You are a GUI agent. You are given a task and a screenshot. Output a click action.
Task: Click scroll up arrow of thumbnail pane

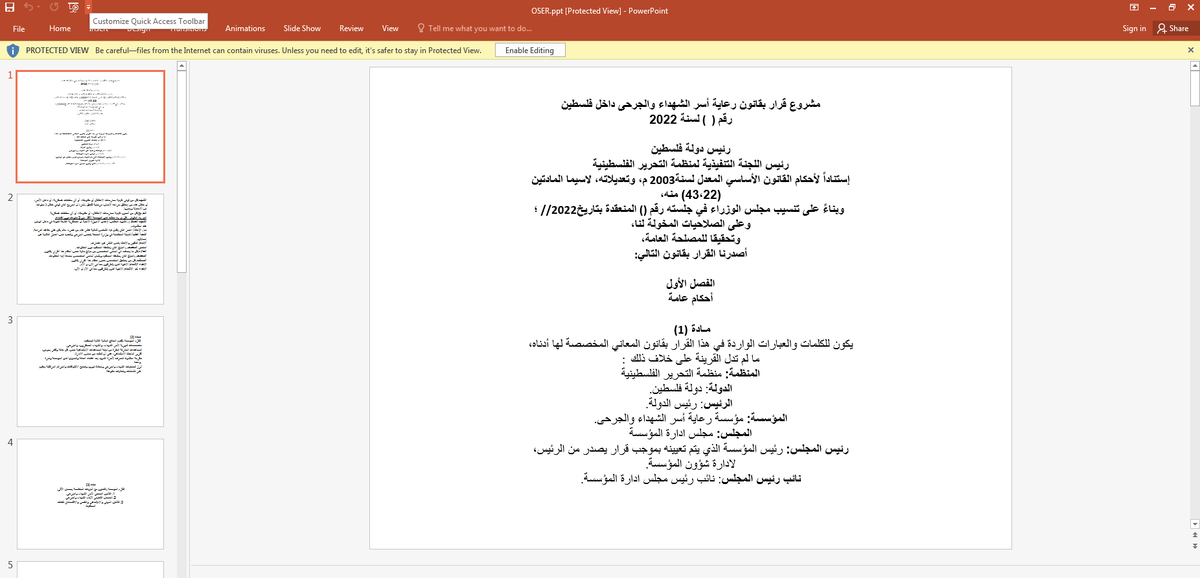point(181,66)
